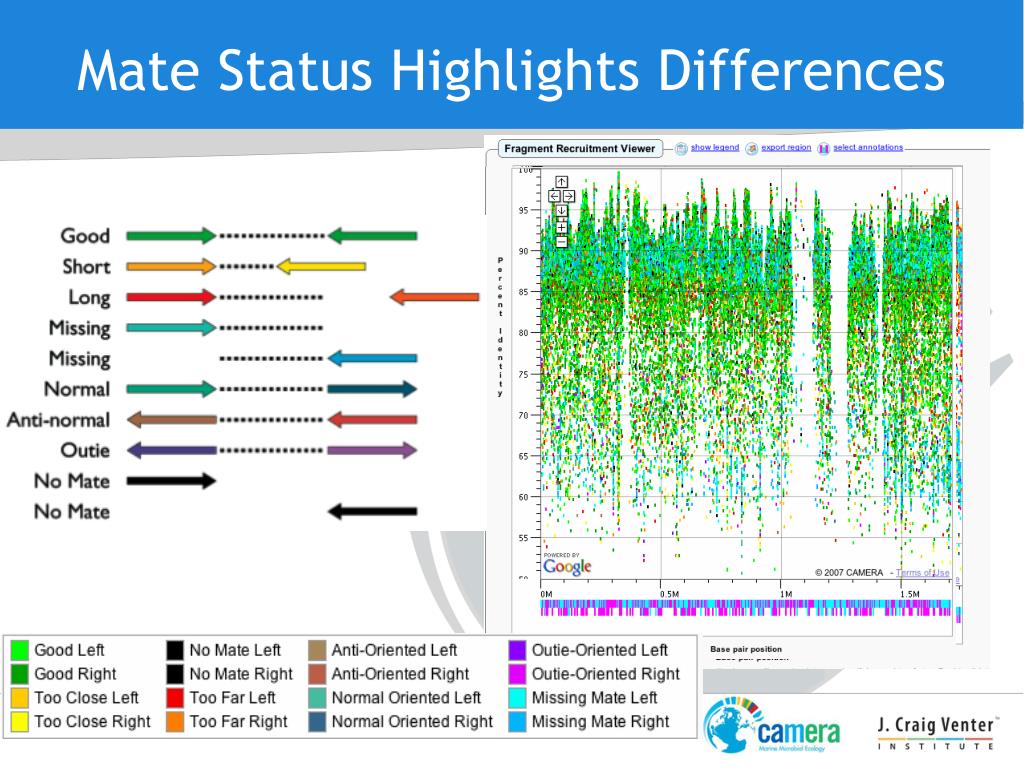Click the Too Far Right legend label
The image size is (1024, 777).
tap(238, 722)
